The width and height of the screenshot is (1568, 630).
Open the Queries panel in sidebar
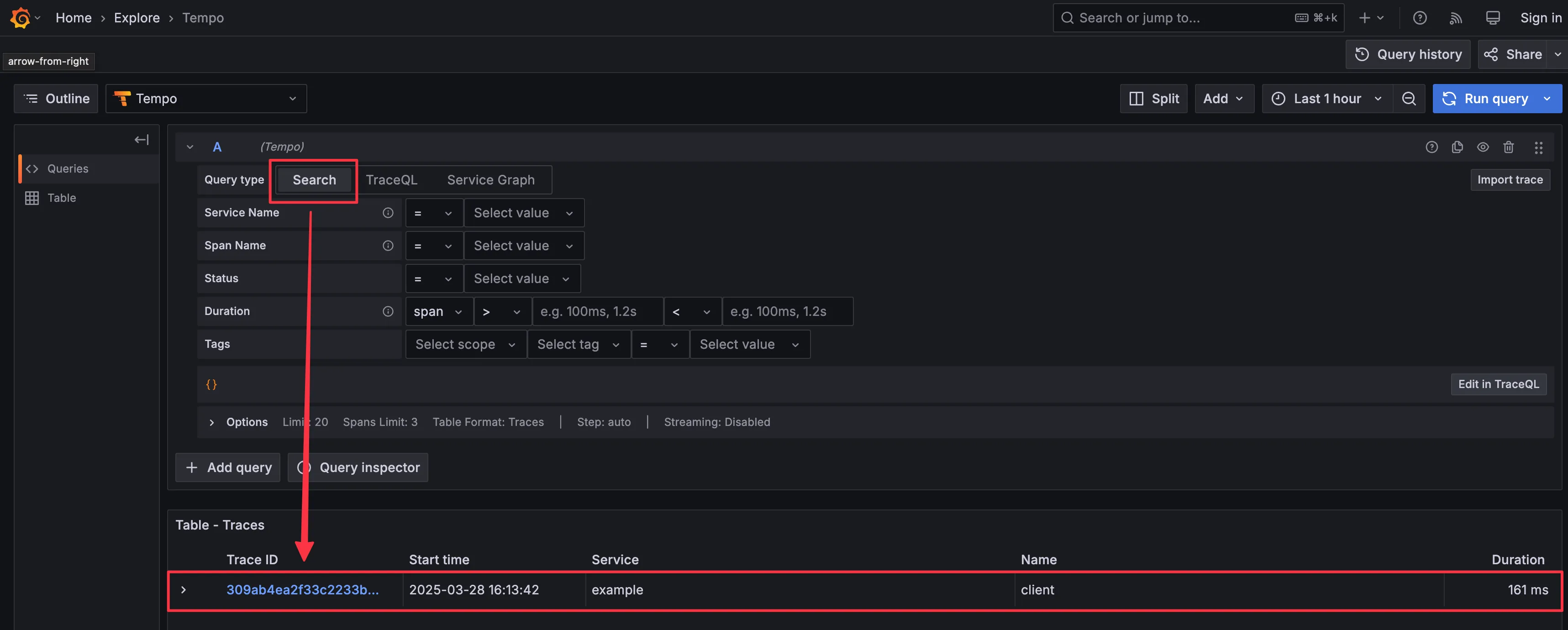pos(67,168)
